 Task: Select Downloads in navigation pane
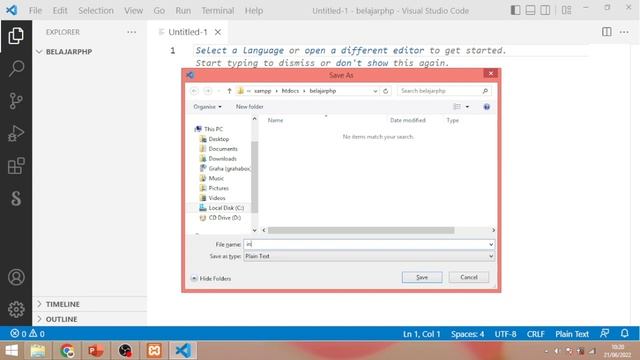(218, 159)
